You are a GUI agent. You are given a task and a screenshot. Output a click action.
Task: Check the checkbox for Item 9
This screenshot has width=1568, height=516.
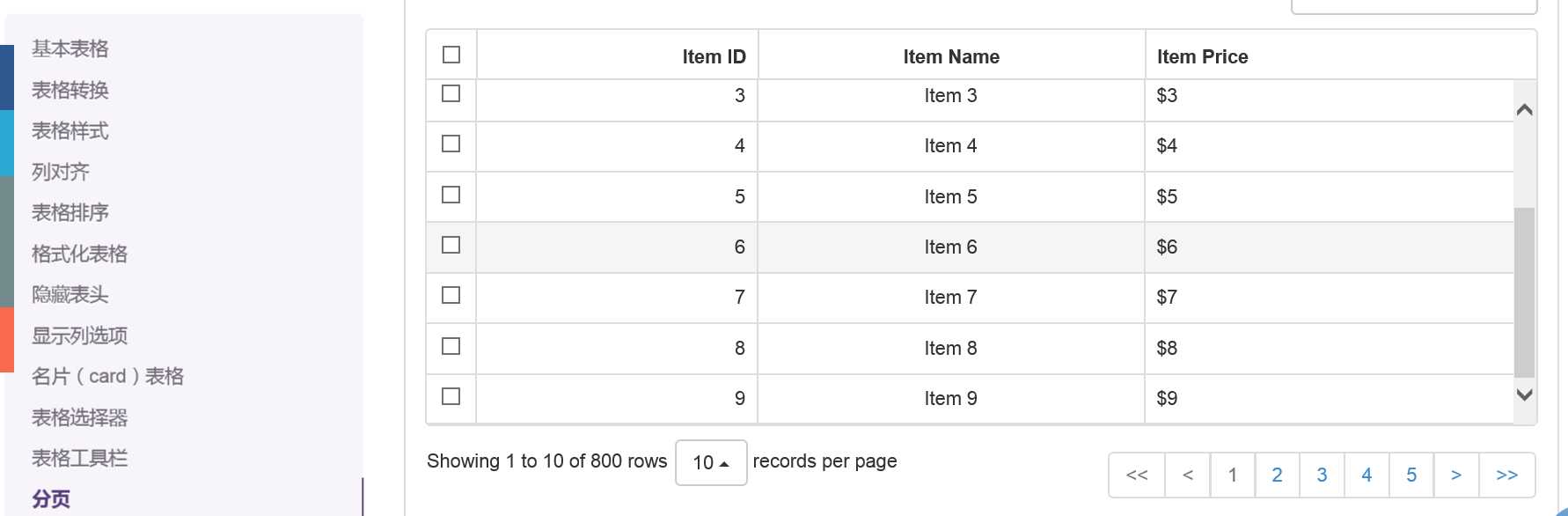click(451, 396)
